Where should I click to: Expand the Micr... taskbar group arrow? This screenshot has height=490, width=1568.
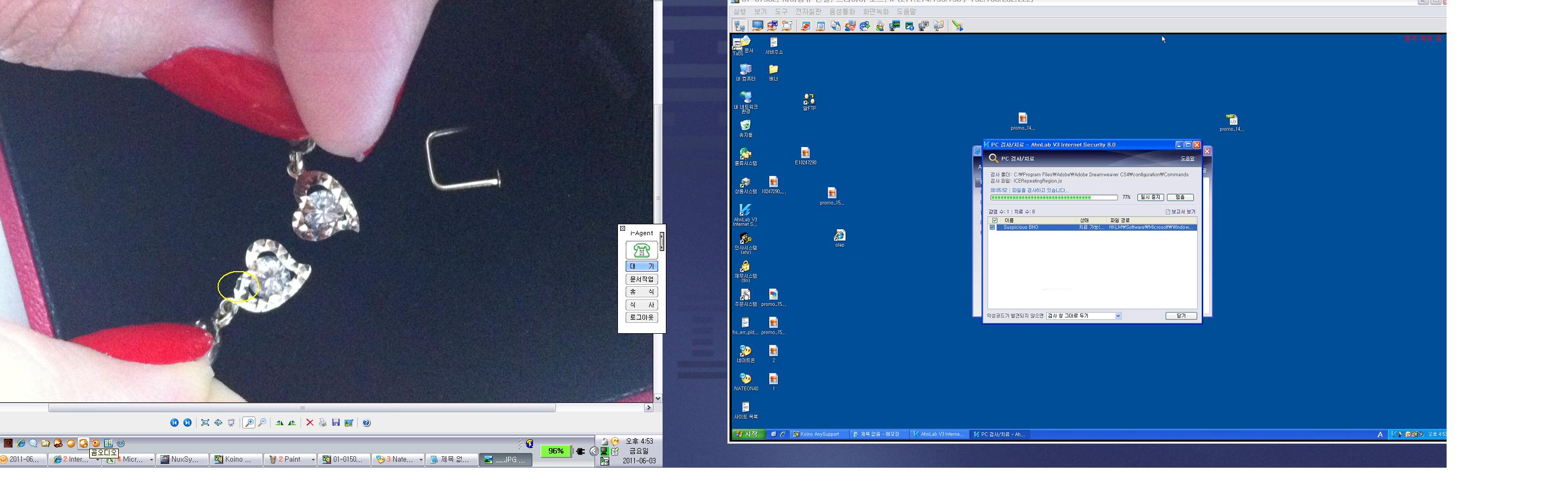pyautogui.click(x=151, y=460)
